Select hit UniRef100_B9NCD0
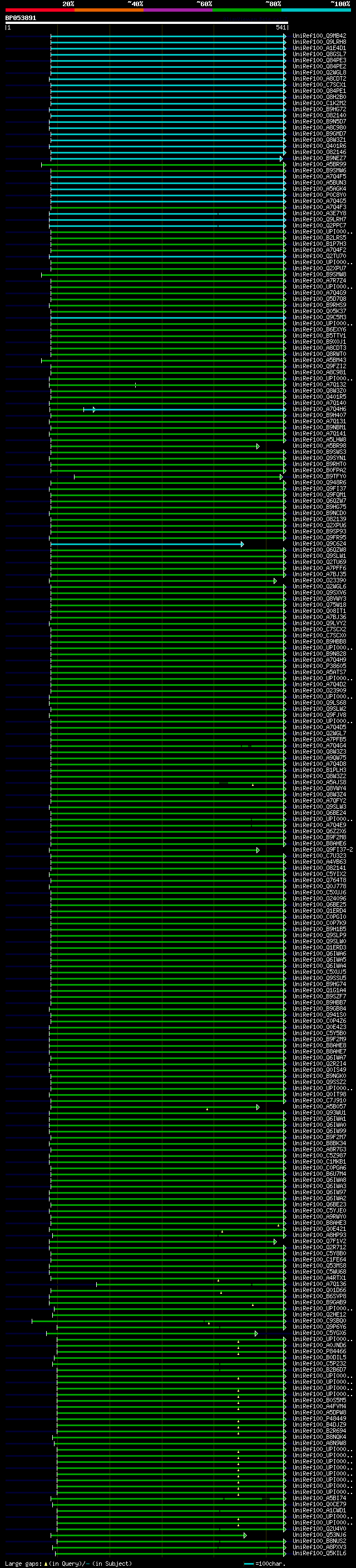Image resolution: width=356 pixels, height=1568 pixels. [319, 513]
